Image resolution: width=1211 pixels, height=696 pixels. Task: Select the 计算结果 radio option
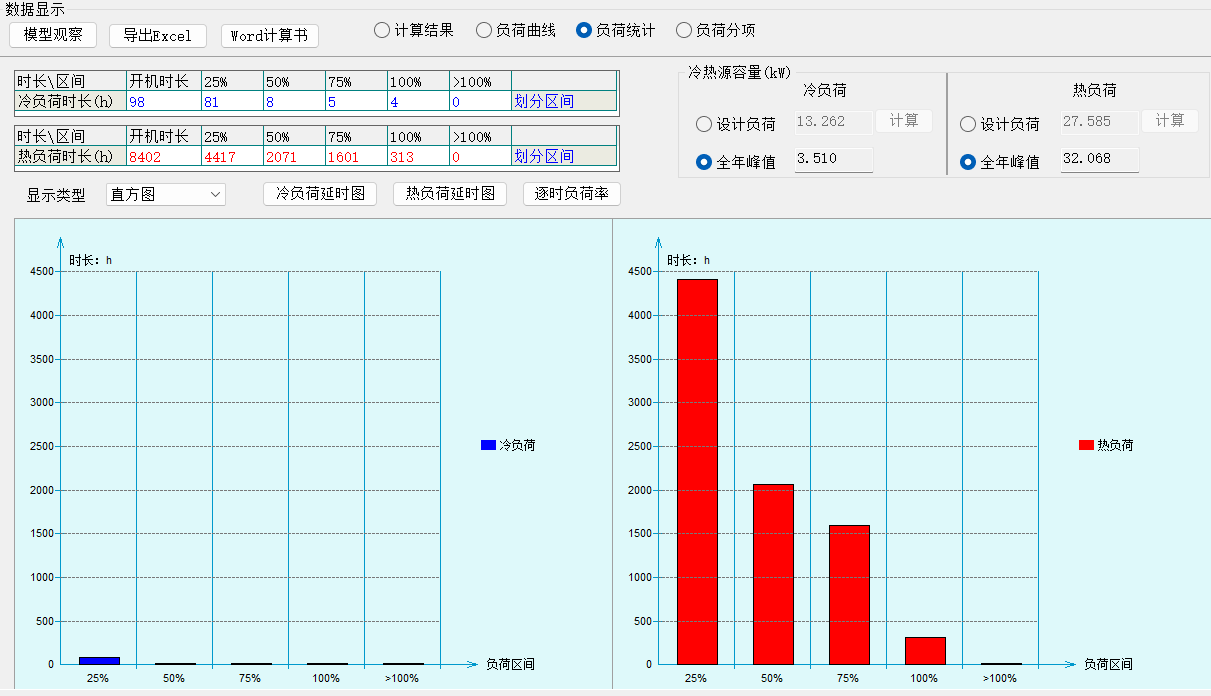tap(382, 30)
